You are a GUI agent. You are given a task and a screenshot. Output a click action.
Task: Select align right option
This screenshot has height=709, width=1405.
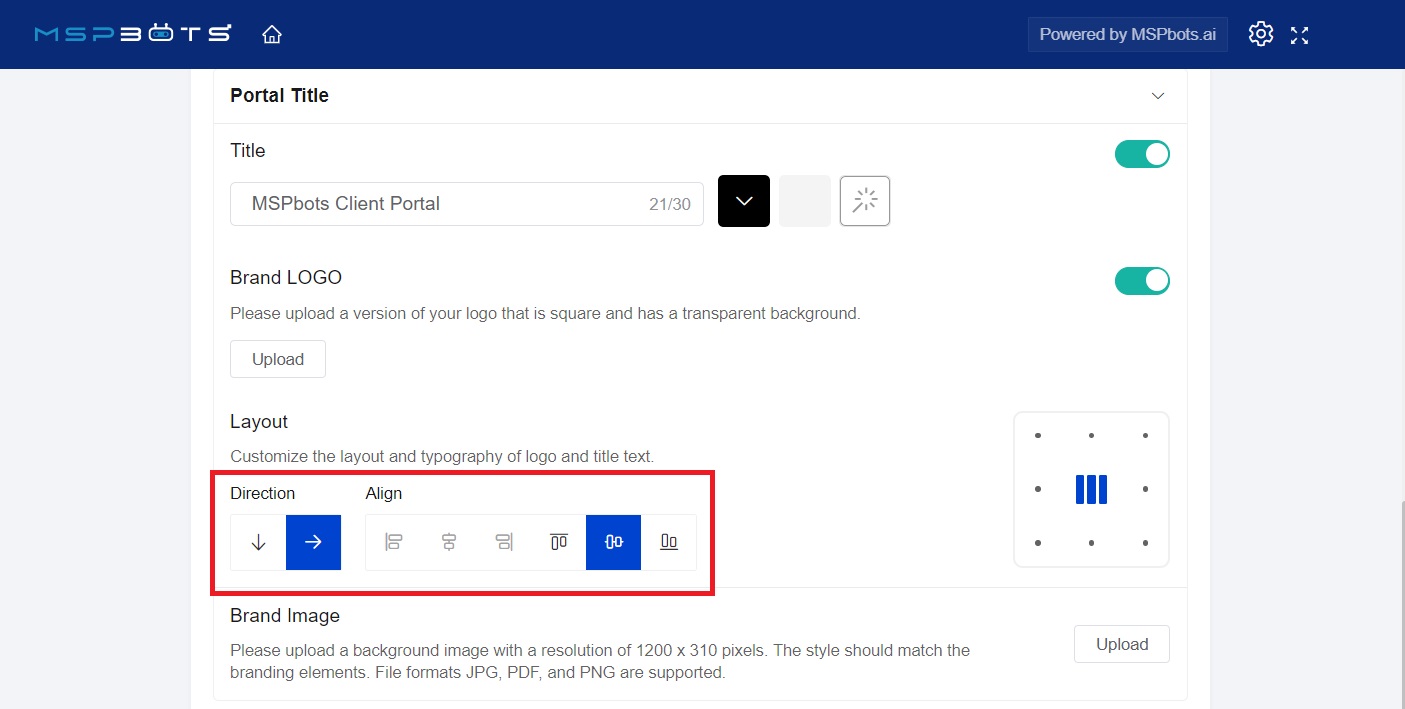[x=504, y=542]
